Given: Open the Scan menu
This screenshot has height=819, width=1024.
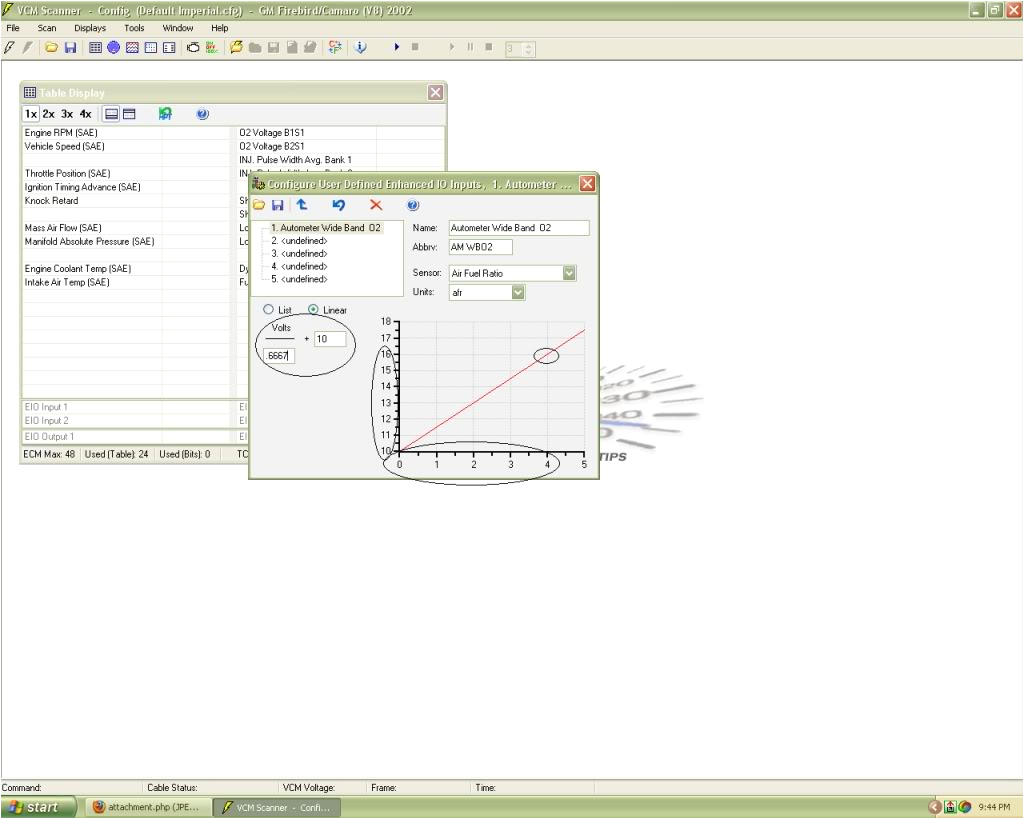Looking at the screenshot, I should click(47, 28).
